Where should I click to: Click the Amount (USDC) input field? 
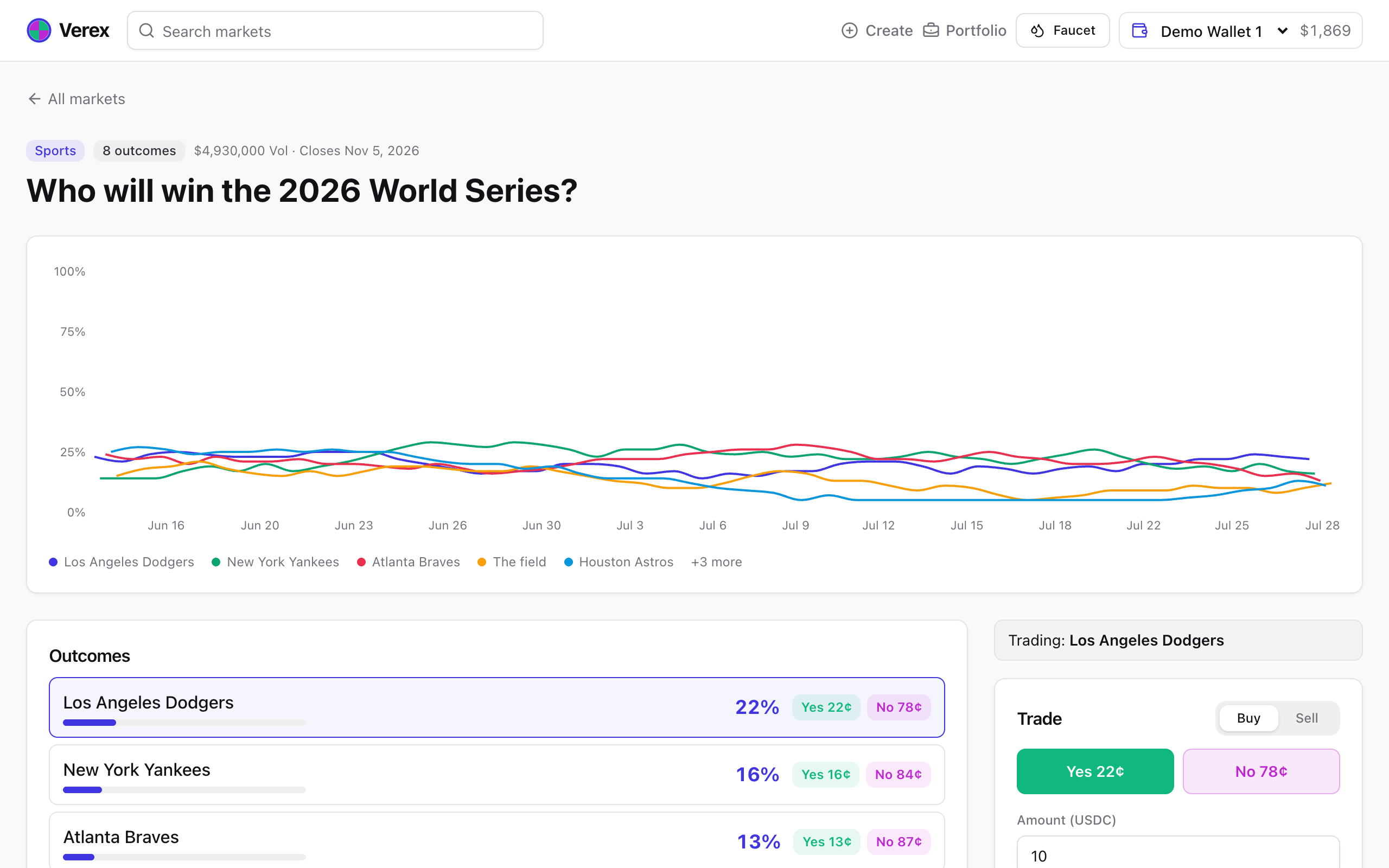tap(1178, 852)
